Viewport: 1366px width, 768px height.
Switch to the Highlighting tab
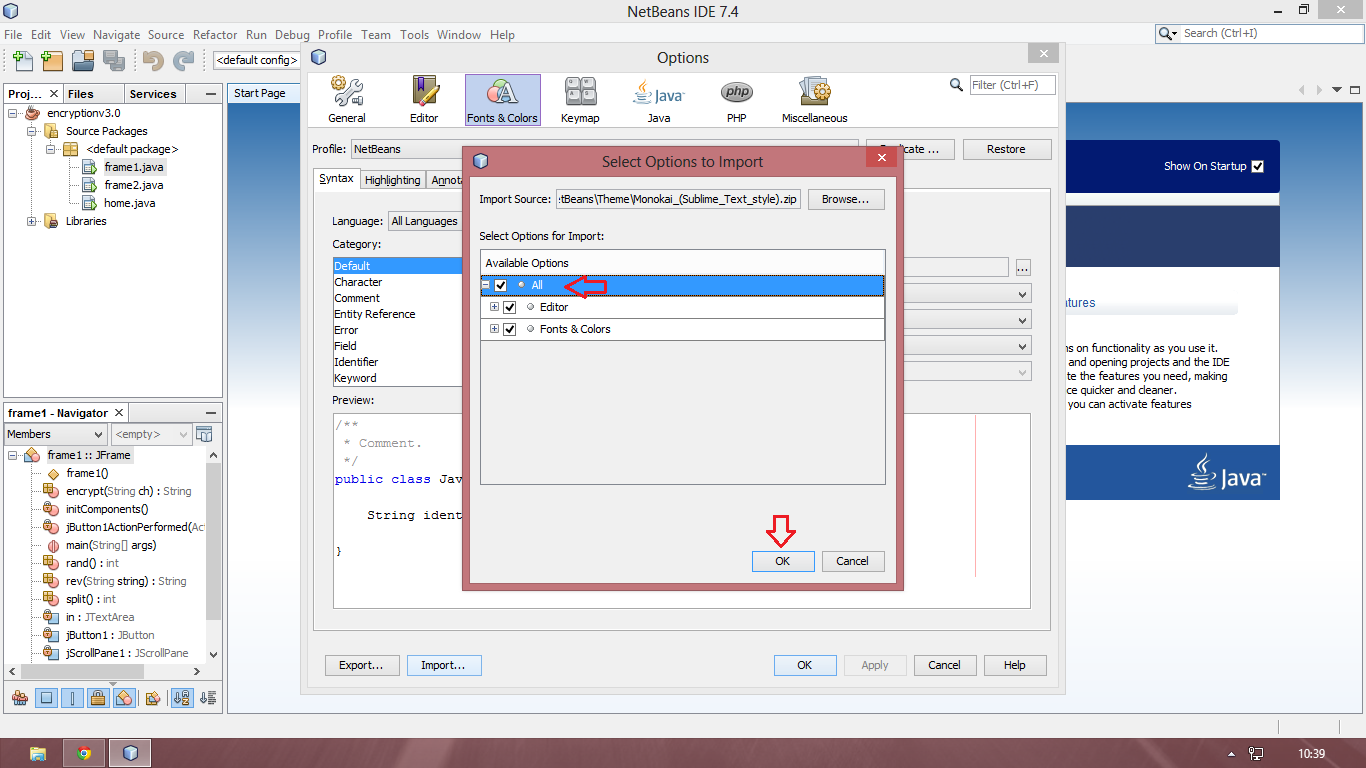pyautogui.click(x=392, y=179)
